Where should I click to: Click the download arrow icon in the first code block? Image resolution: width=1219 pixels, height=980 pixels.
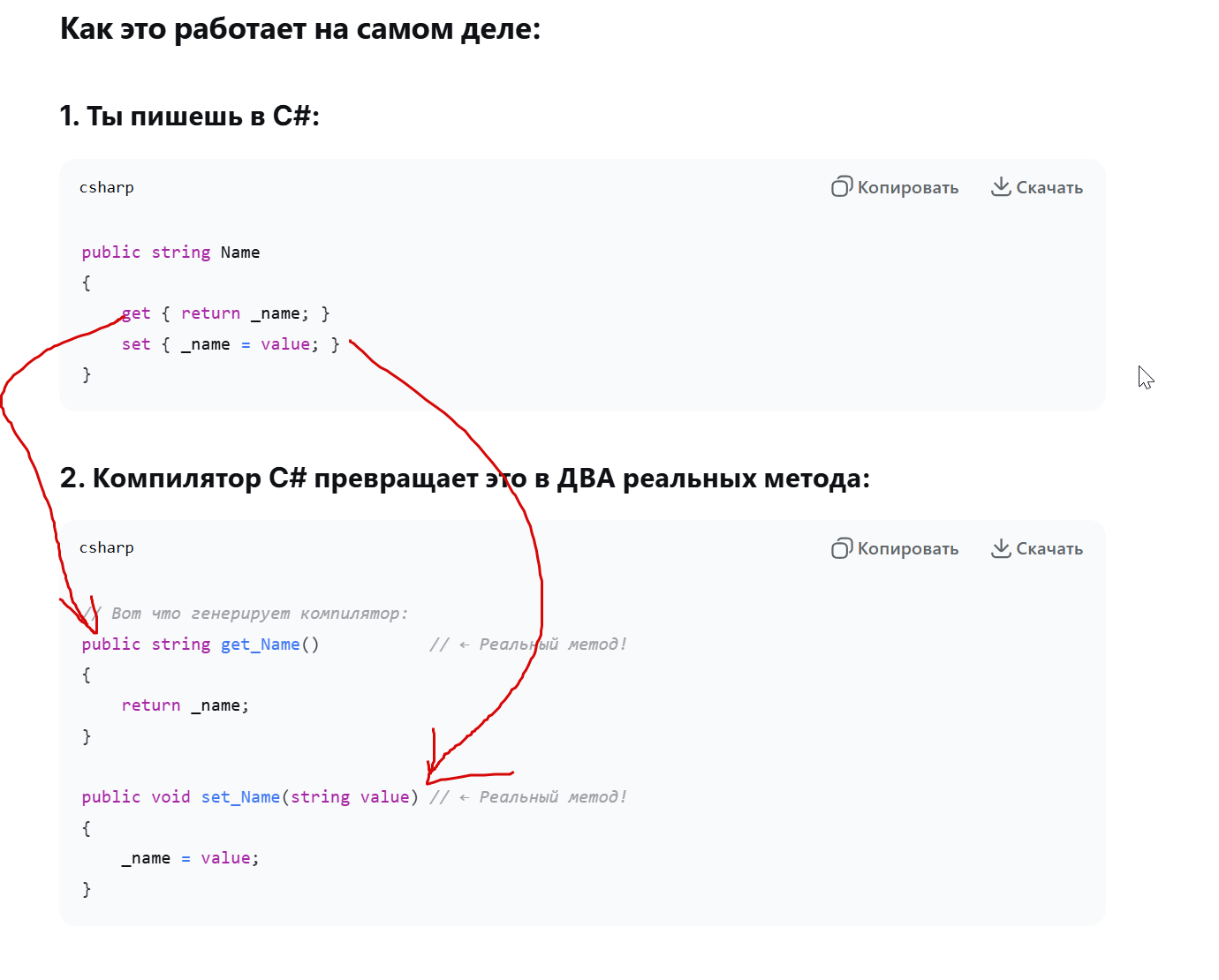point(1000,186)
